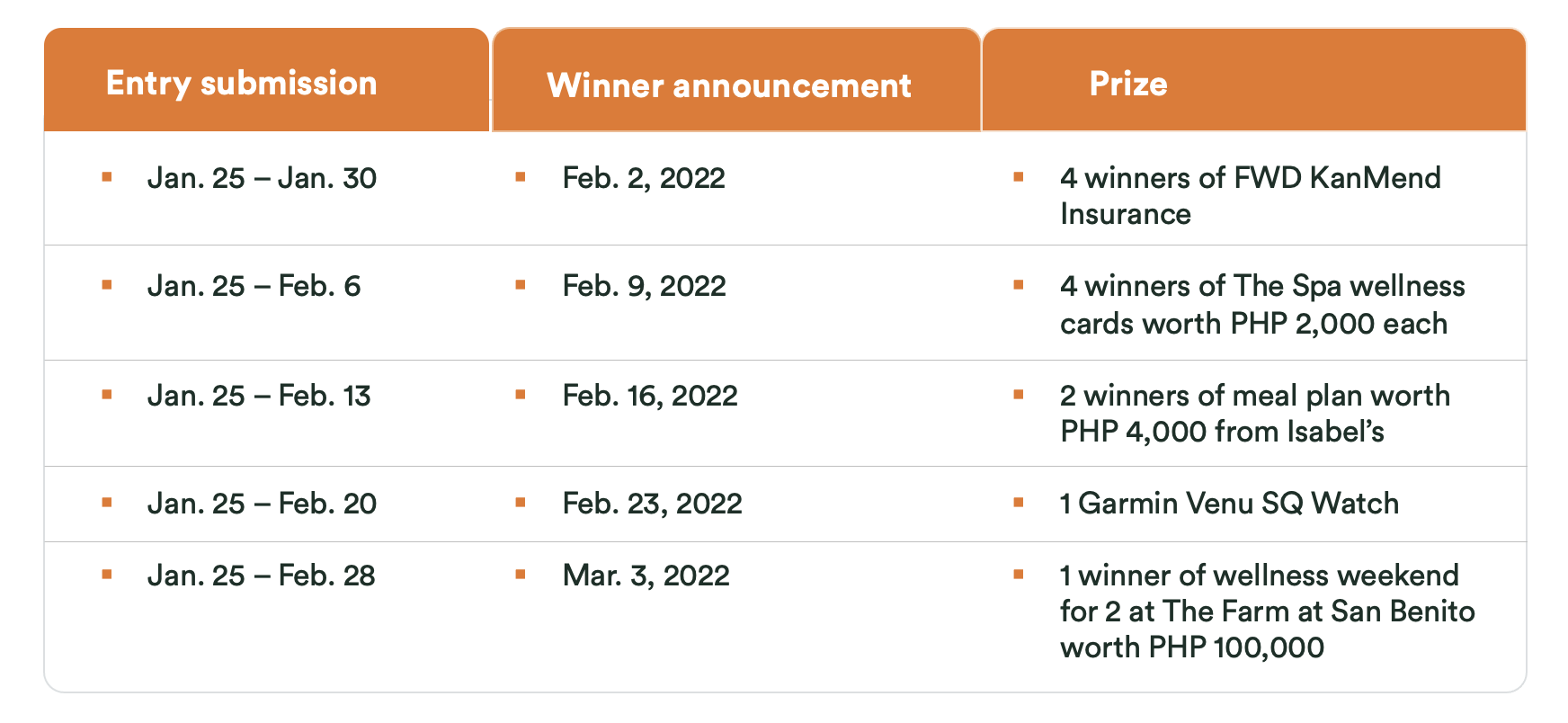Click the FWD KanMend Insurance prize text
The width and height of the screenshot is (1568, 723).
point(1250,195)
